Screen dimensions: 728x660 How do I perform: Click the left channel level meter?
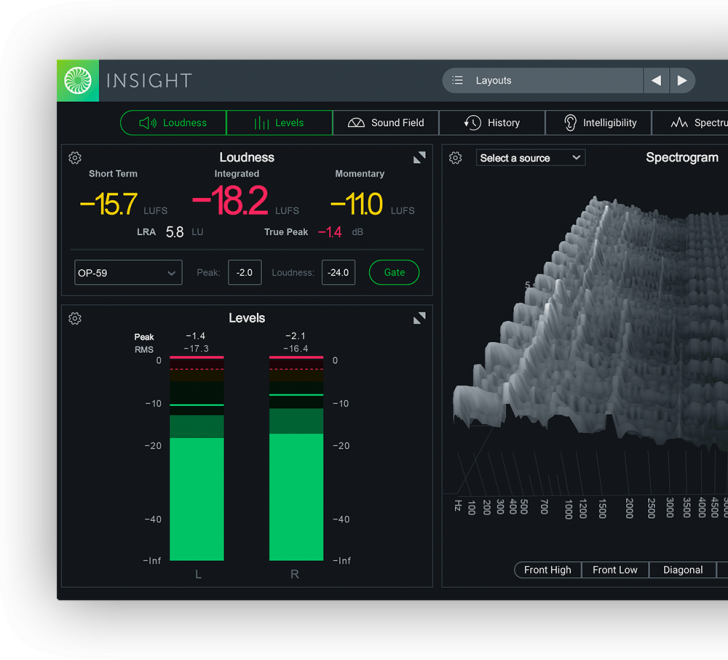pos(197,458)
